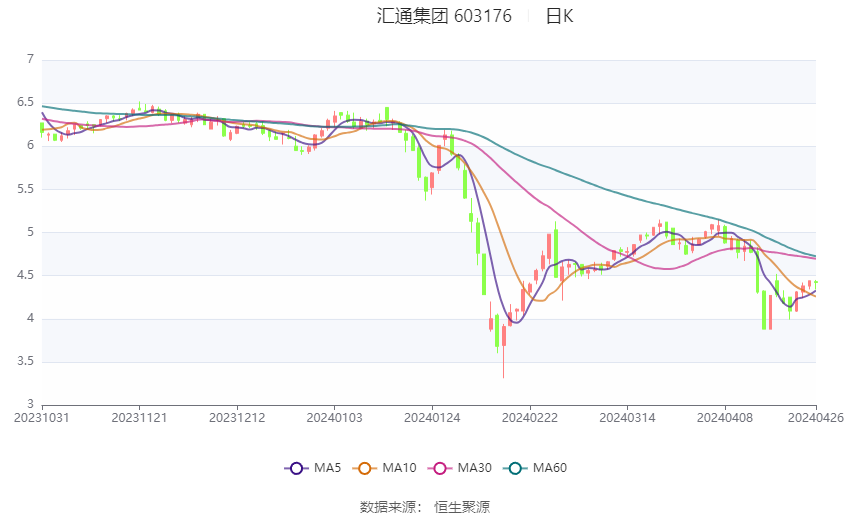Image resolution: width=850 pixels, height=517 pixels.
Task: Disable the MA60 line via its label
Action: [549, 468]
